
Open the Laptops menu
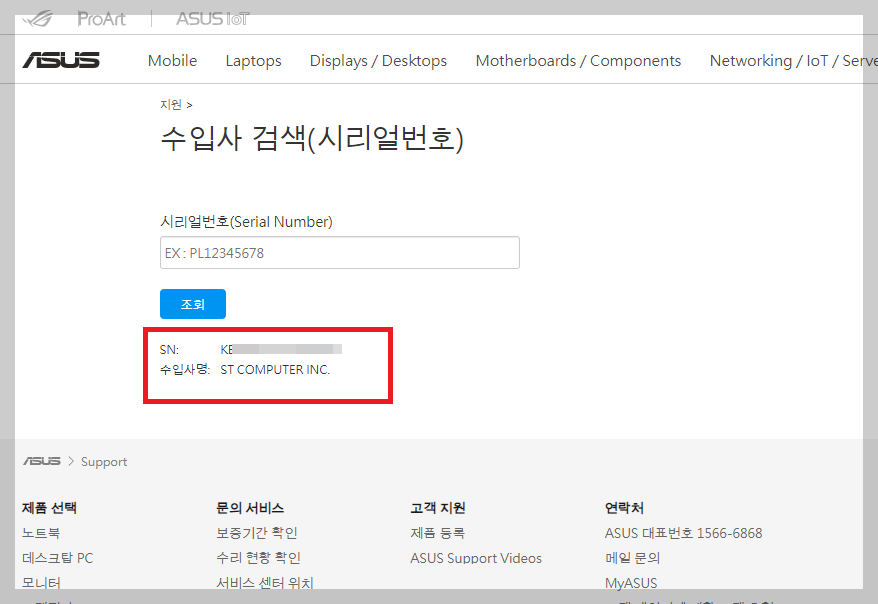point(253,60)
